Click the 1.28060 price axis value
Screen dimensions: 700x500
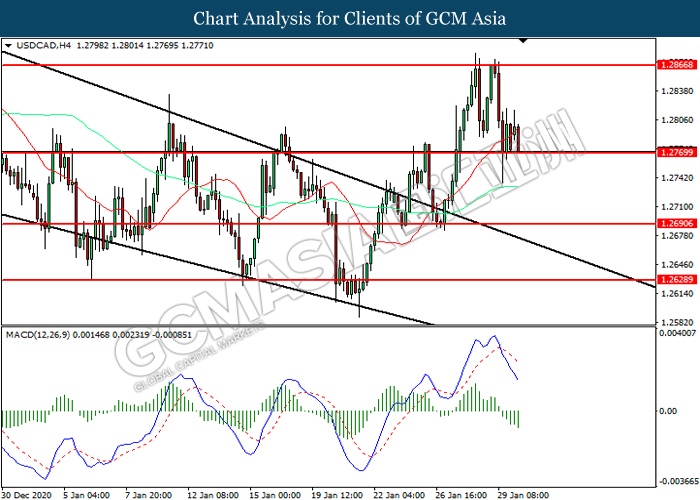pos(676,120)
